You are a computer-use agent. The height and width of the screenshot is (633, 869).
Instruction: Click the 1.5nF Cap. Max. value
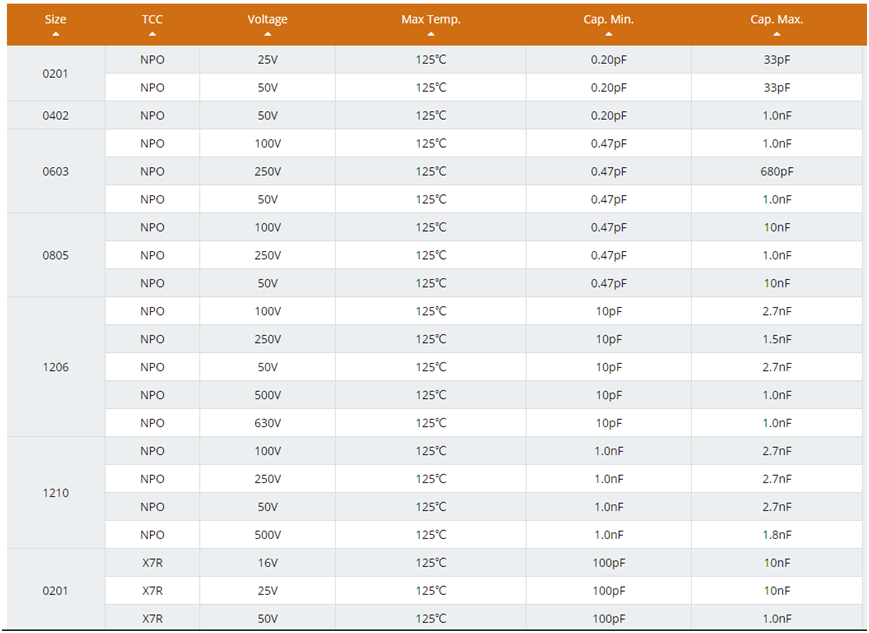(x=776, y=339)
